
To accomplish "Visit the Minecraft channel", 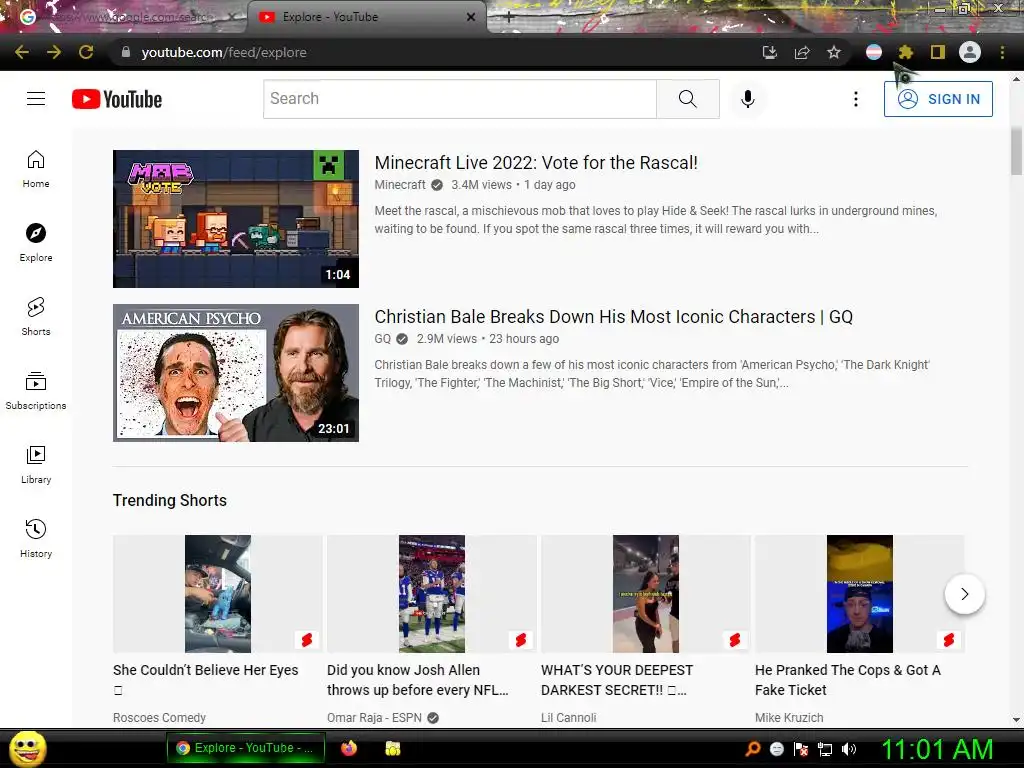I will [x=400, y=185].
